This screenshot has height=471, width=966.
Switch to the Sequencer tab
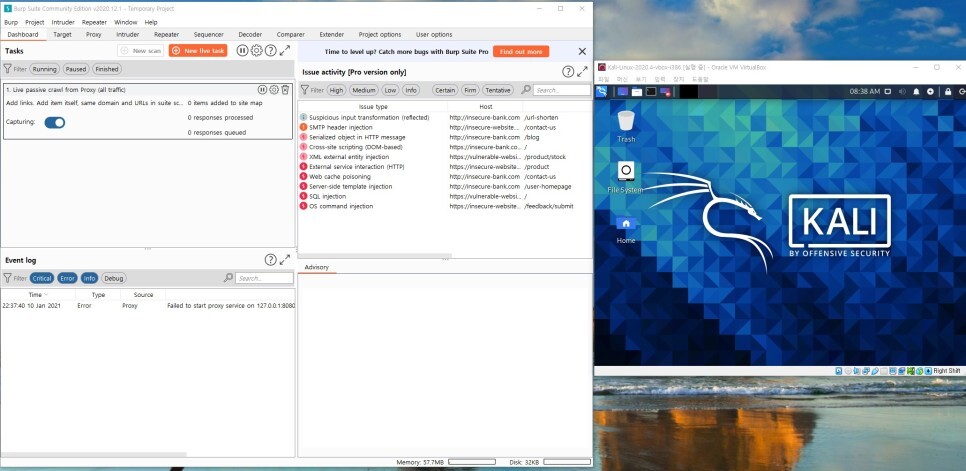(x=209, y=34)
